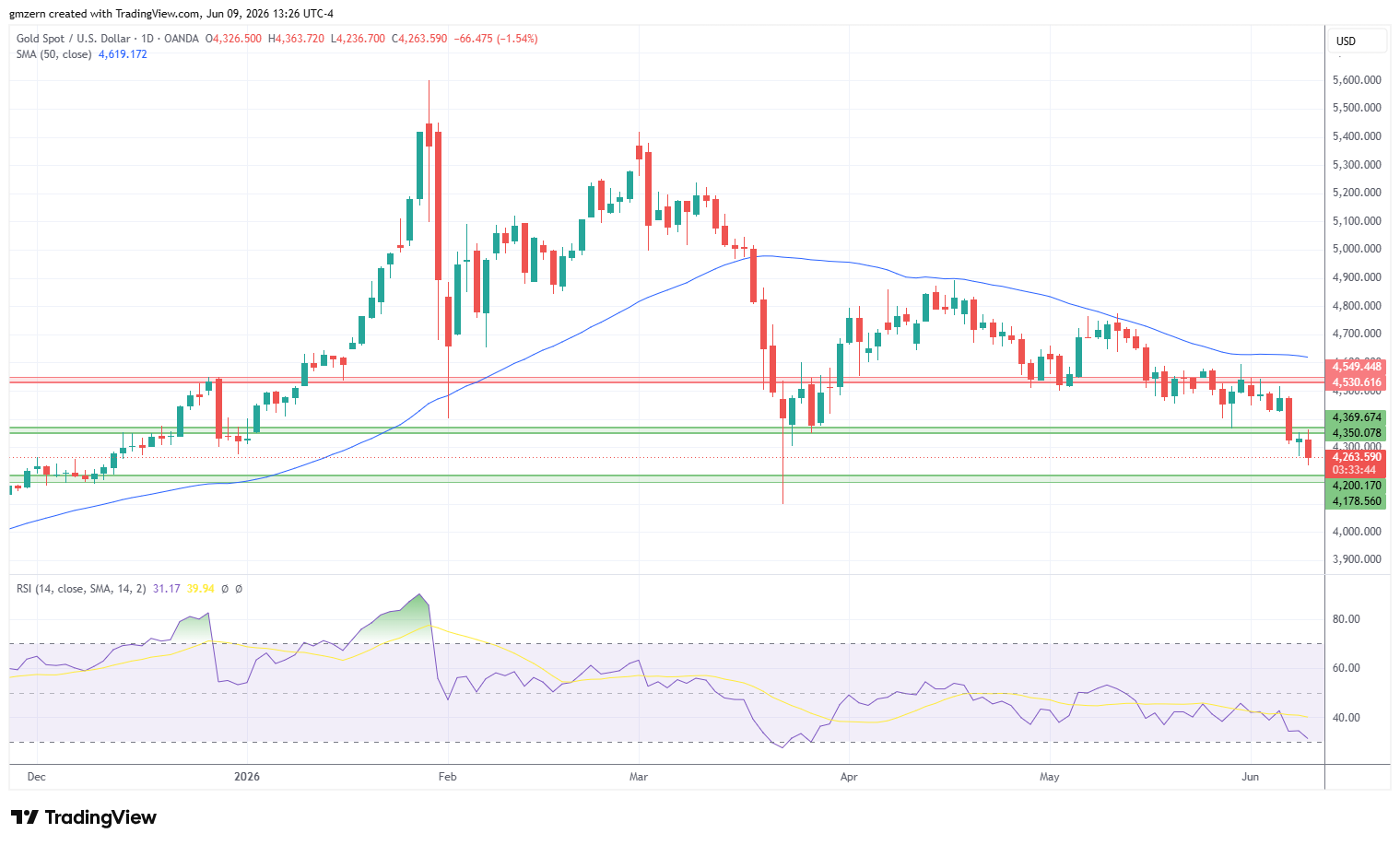Select the low value L4,236.700
Screen dimensions: 1400x845
358,39
